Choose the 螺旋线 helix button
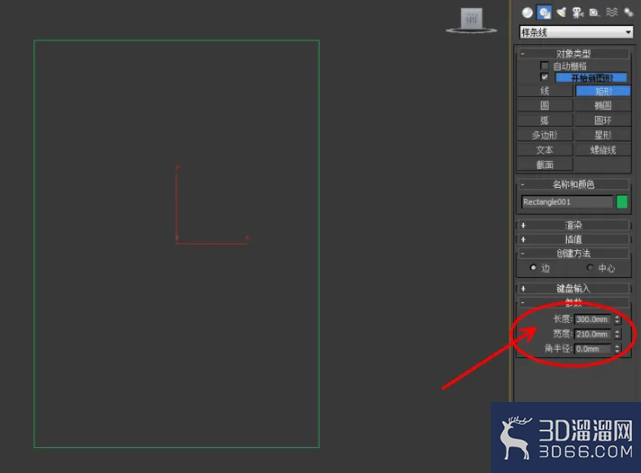The height and width of the screenshot is (473, 641). [x=603, y=150]
